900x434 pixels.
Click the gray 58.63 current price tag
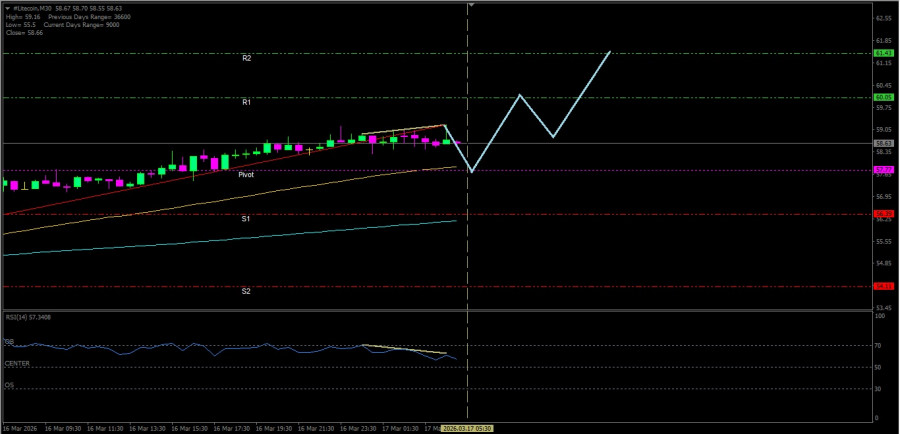click(883, 143)
